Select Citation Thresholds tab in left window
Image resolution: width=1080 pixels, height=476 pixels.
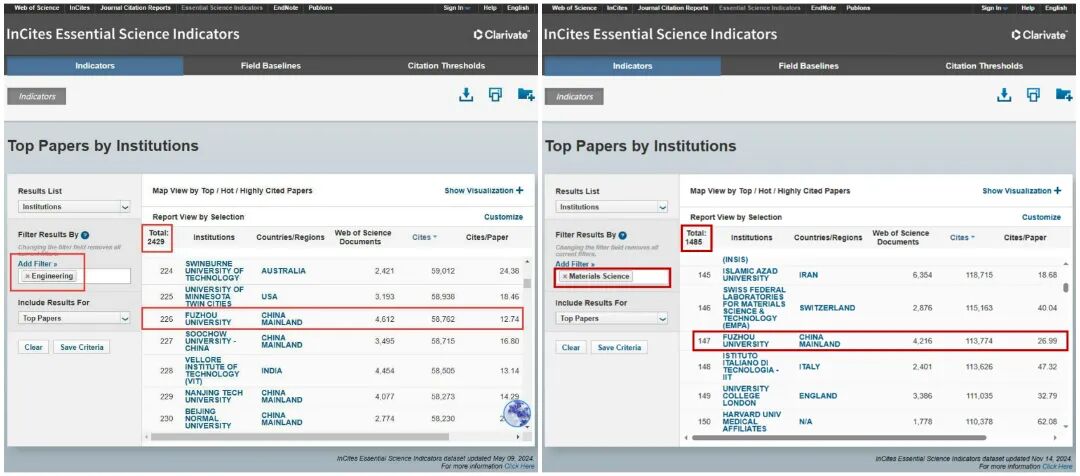(446, 66)
